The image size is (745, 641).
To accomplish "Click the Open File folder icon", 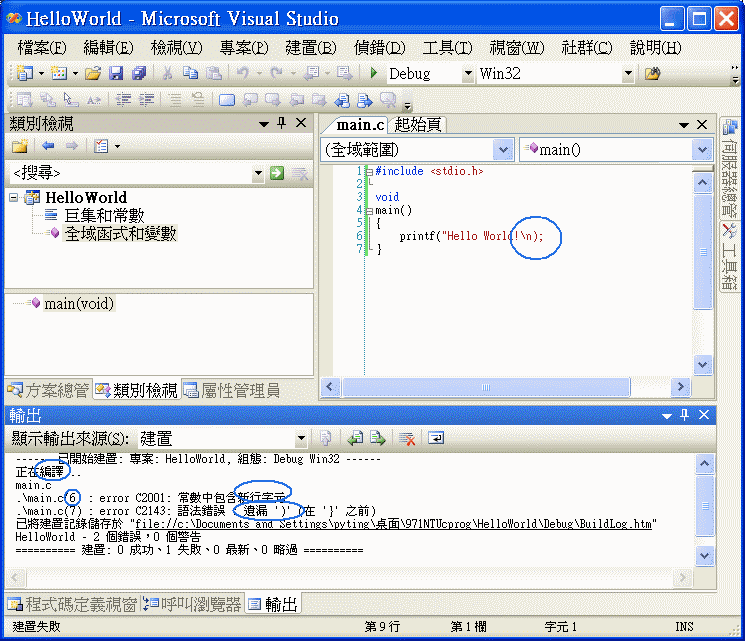I will (x=93, y=73).
